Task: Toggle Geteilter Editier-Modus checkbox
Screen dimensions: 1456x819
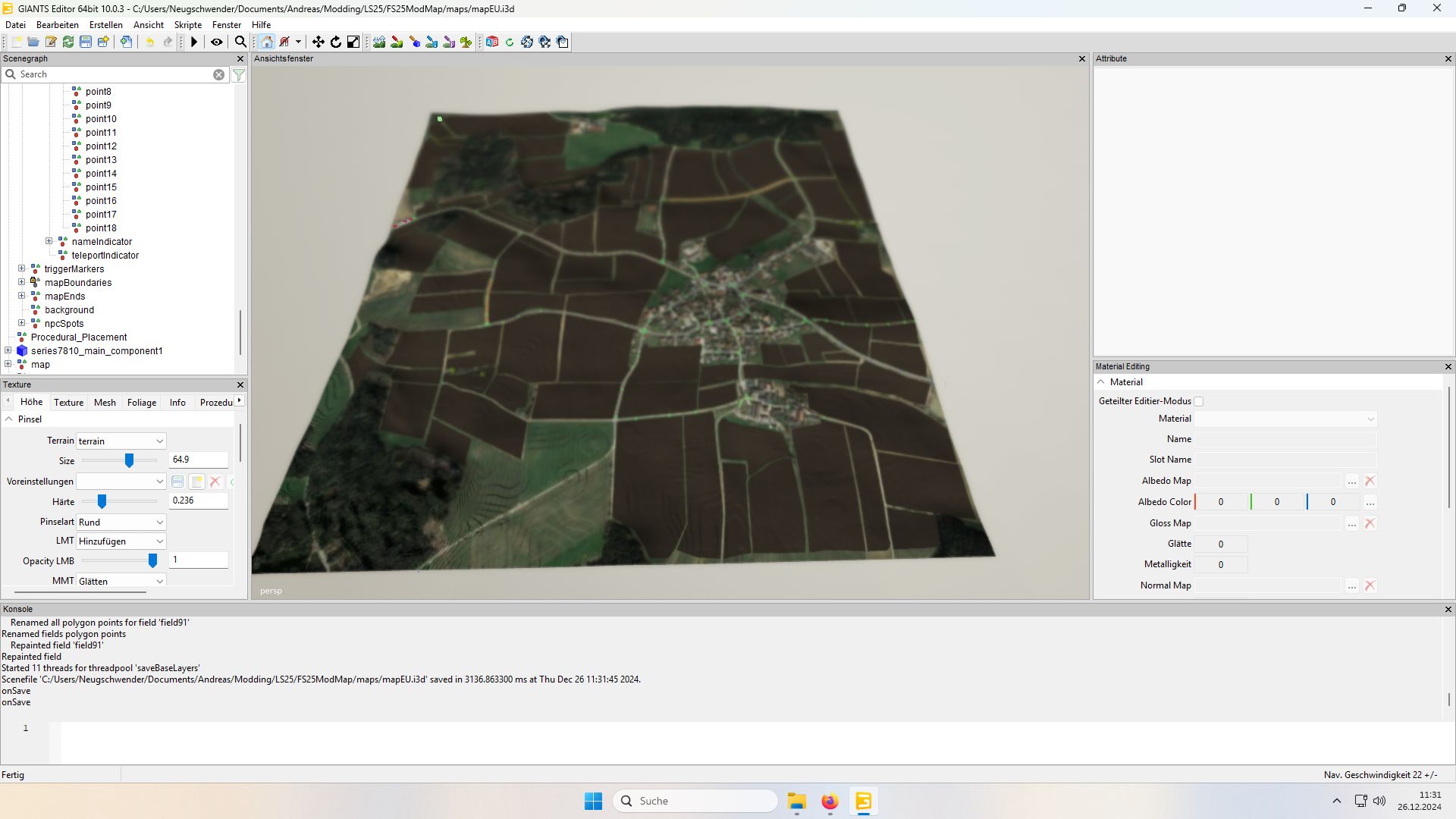Action: pos(1199,401)
